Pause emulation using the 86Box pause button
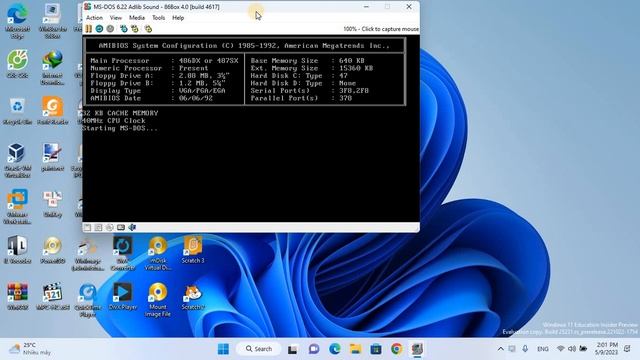Image resolution: width=640 pixels, height=360 pixels. pos(89,29)
